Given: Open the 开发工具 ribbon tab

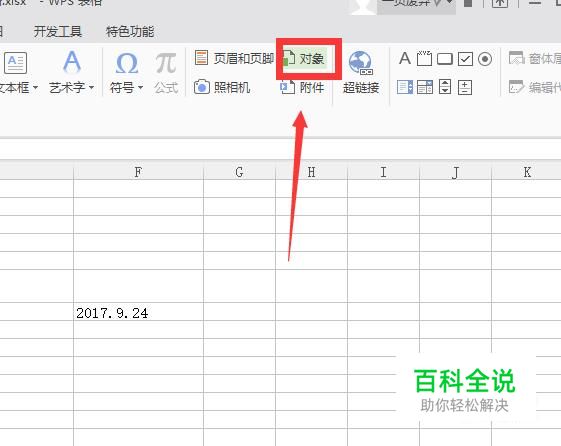Looking at the screenshot, I should point(58,31).
